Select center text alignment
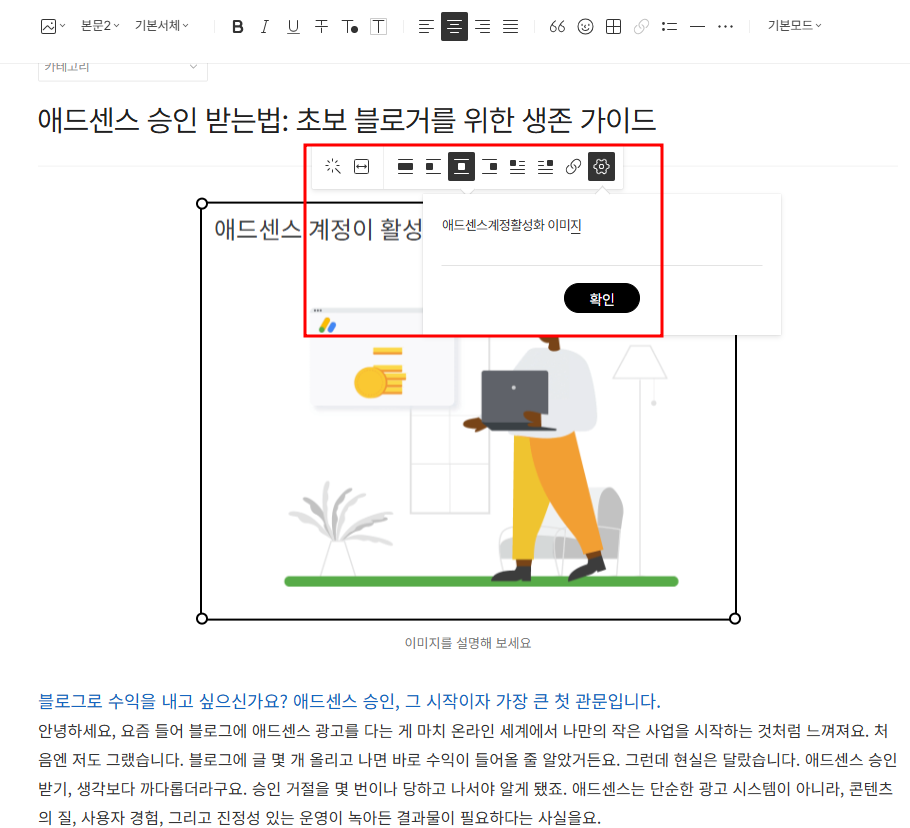This screenshot has height=828, width=910. [454, 27]
